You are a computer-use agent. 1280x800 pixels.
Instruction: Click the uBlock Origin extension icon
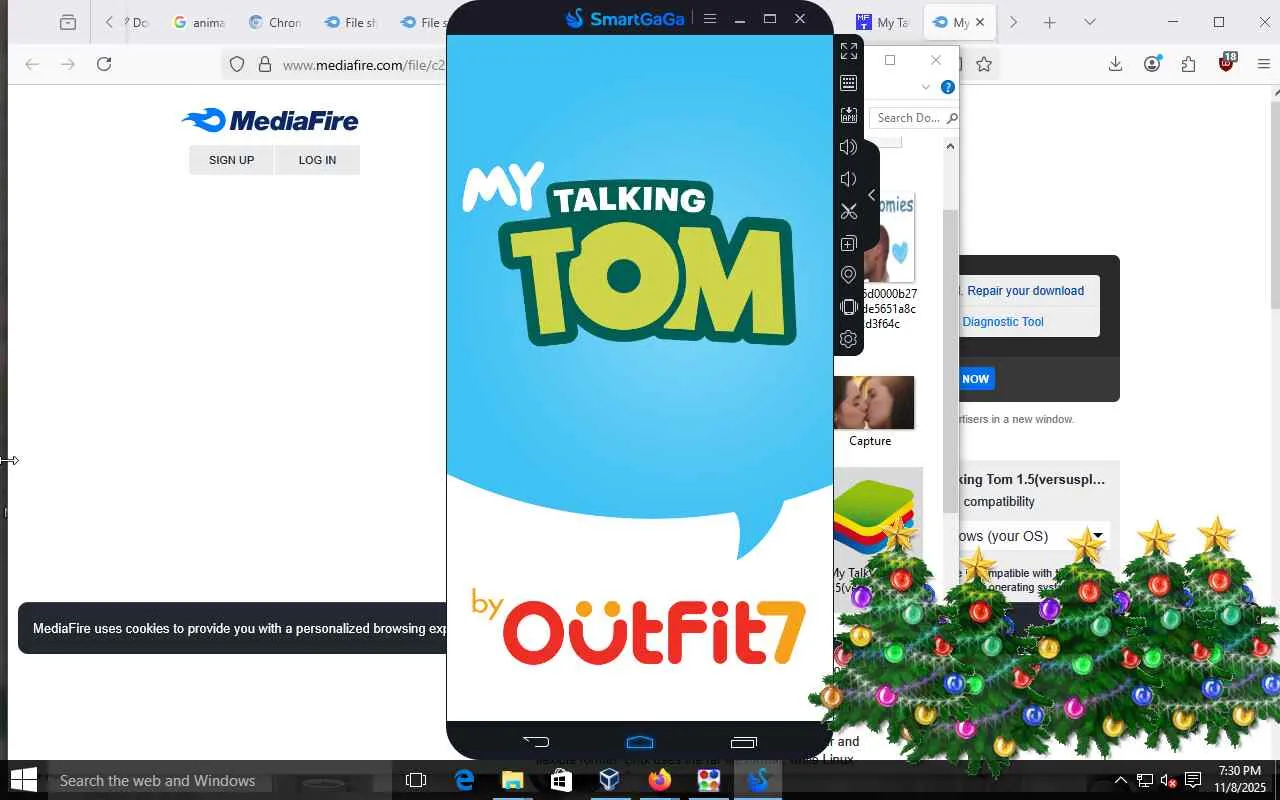pos(1227,63)
